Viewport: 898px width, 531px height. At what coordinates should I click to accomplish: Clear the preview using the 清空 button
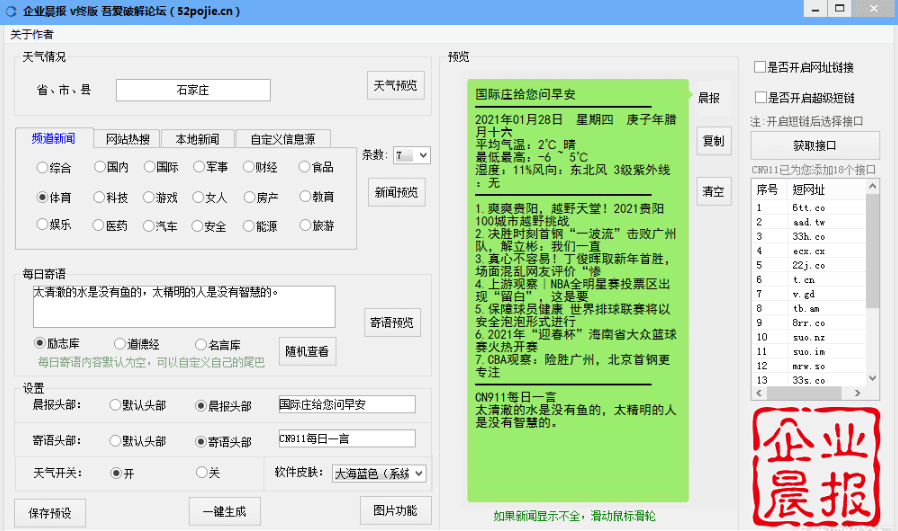pyautogui.click(x=713, y=191)
